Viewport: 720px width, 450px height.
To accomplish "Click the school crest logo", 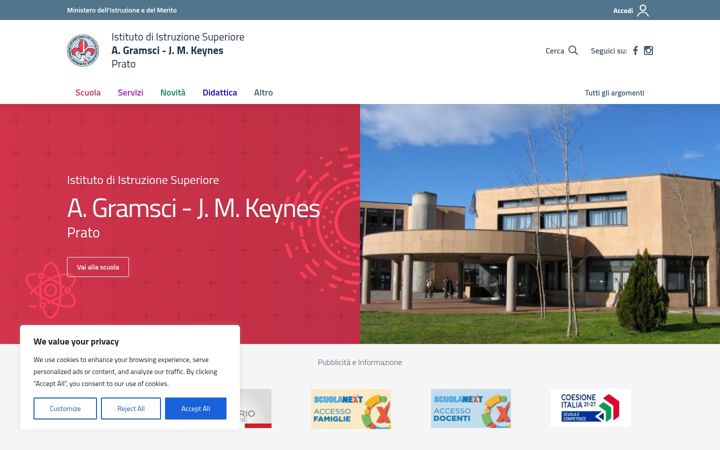I will click(83, 50).
